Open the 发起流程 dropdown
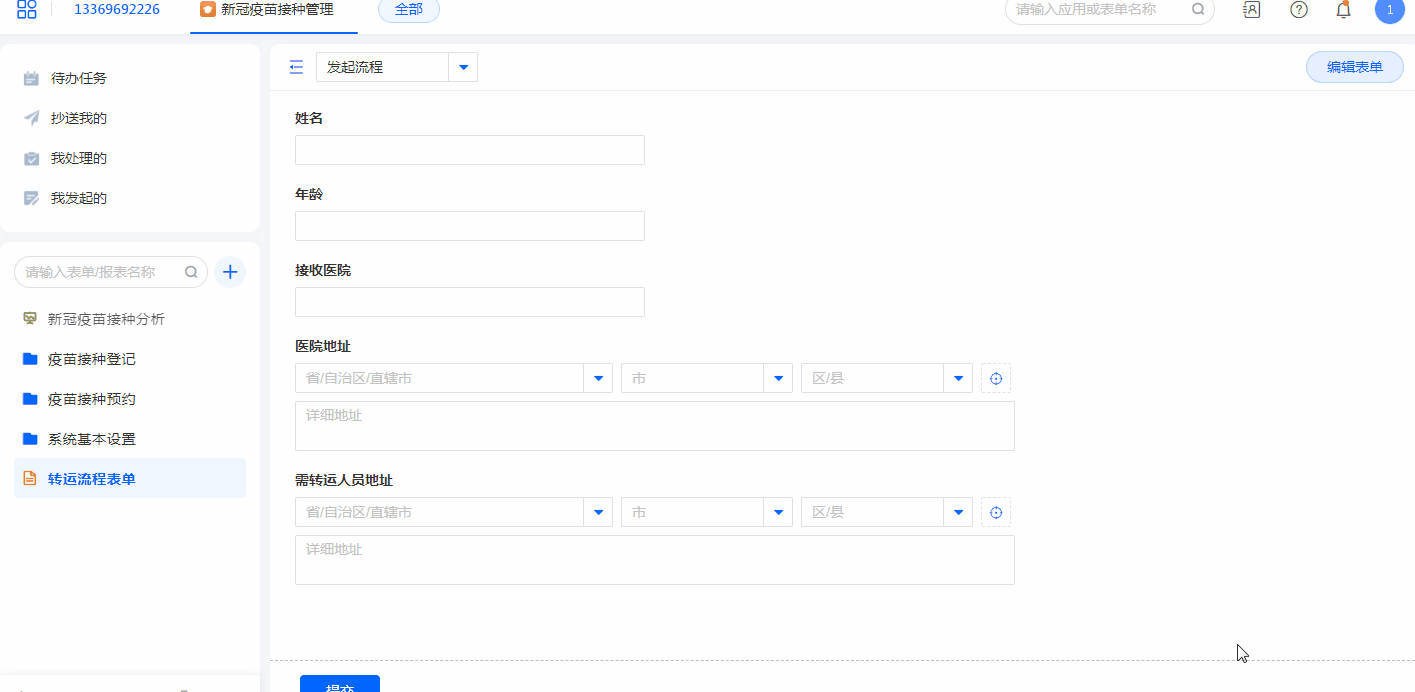Screen dimensions: 1415x692 463,67
